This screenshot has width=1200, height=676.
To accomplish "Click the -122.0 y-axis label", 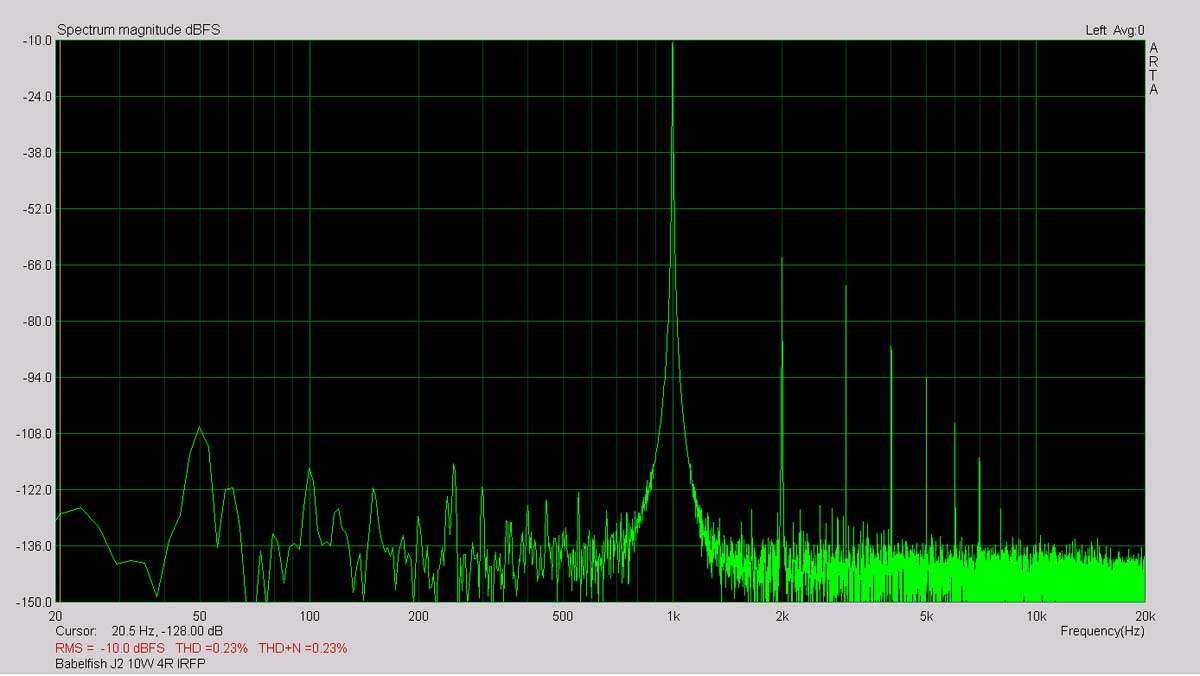I will click(x=34, y=490).
